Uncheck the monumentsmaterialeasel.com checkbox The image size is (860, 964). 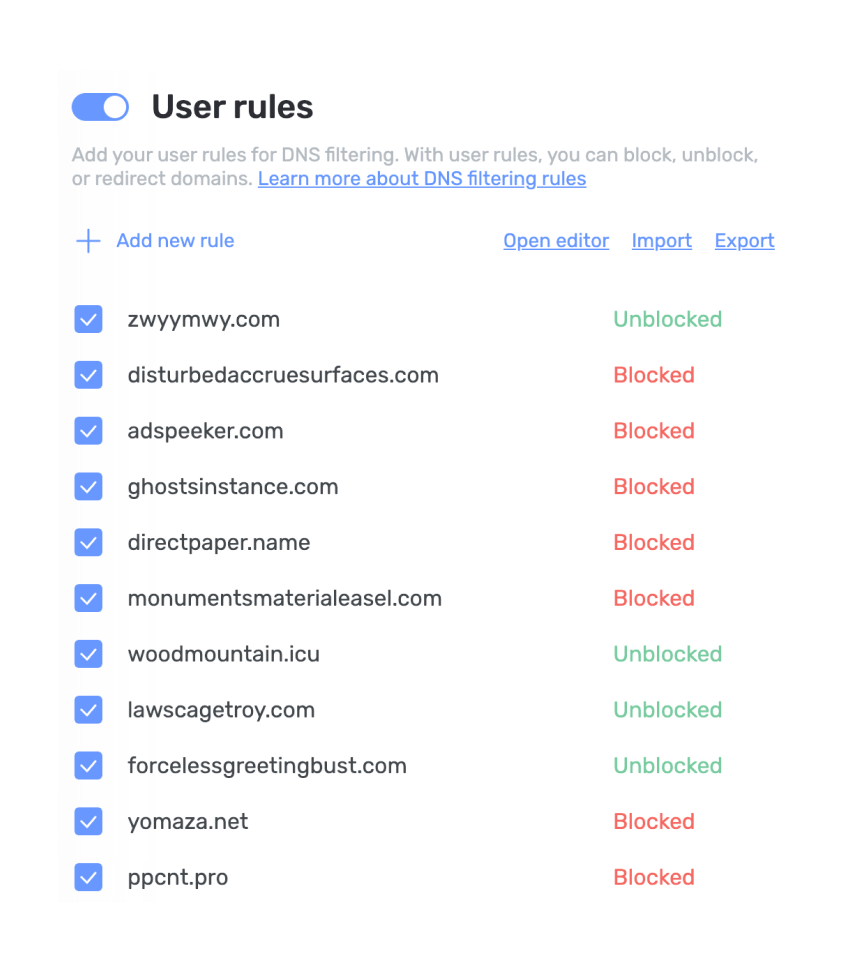pos(89,598)
